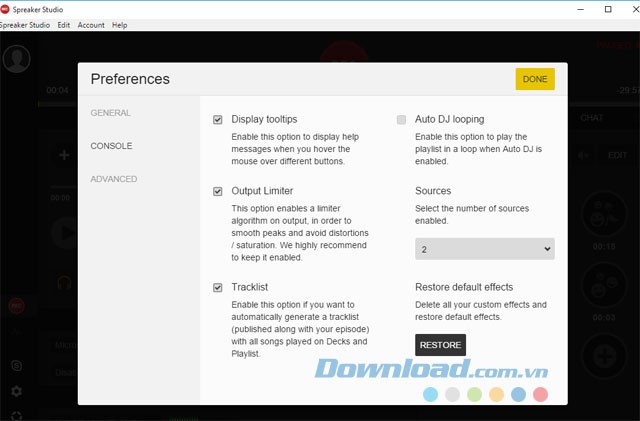Image resolution: width=640 pixels, height=421 pixels.
Task: Click the yellow DONE button
Action: (535, 79)
